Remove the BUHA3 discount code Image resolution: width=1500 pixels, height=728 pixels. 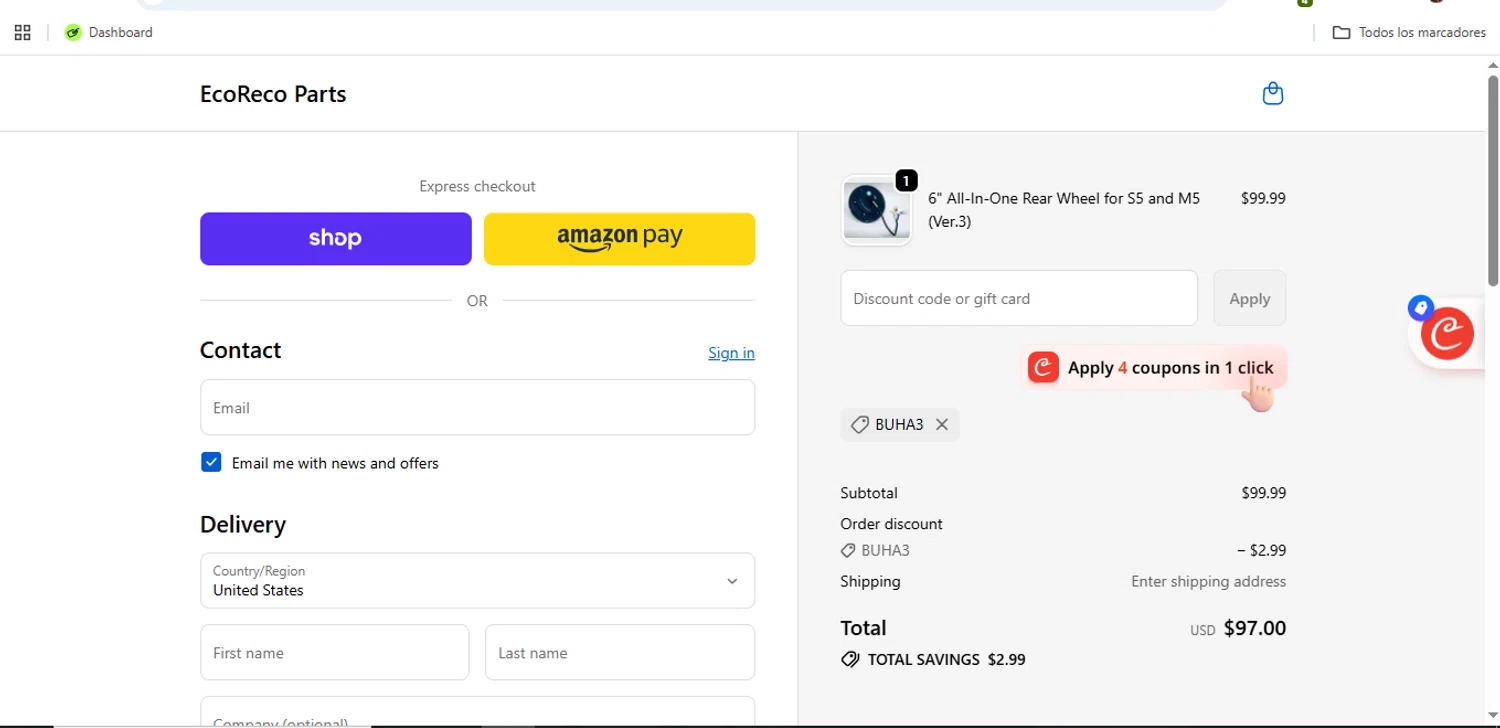tap(942, 424)
